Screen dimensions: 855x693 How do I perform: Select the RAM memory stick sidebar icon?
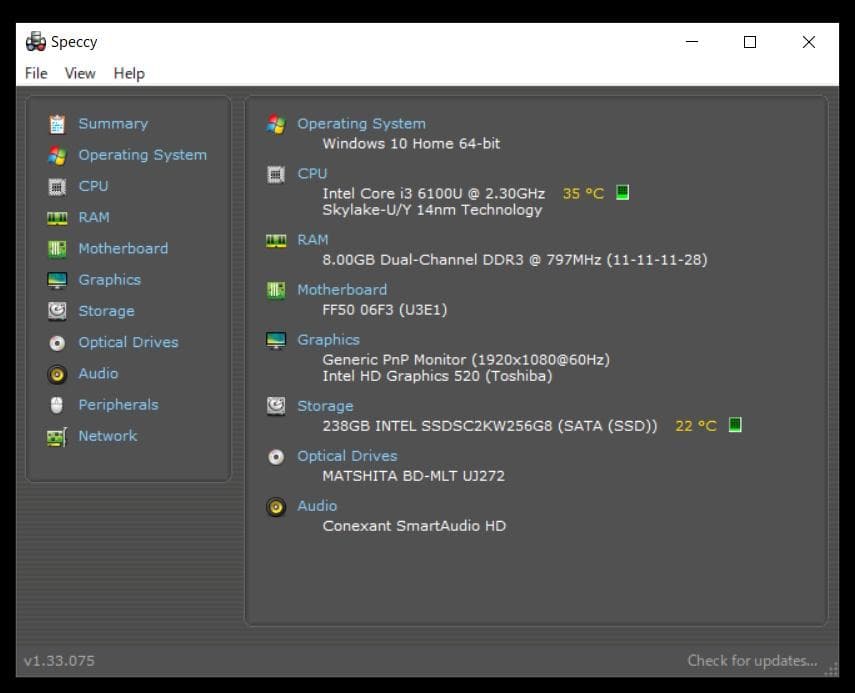(x=58, y=218)
